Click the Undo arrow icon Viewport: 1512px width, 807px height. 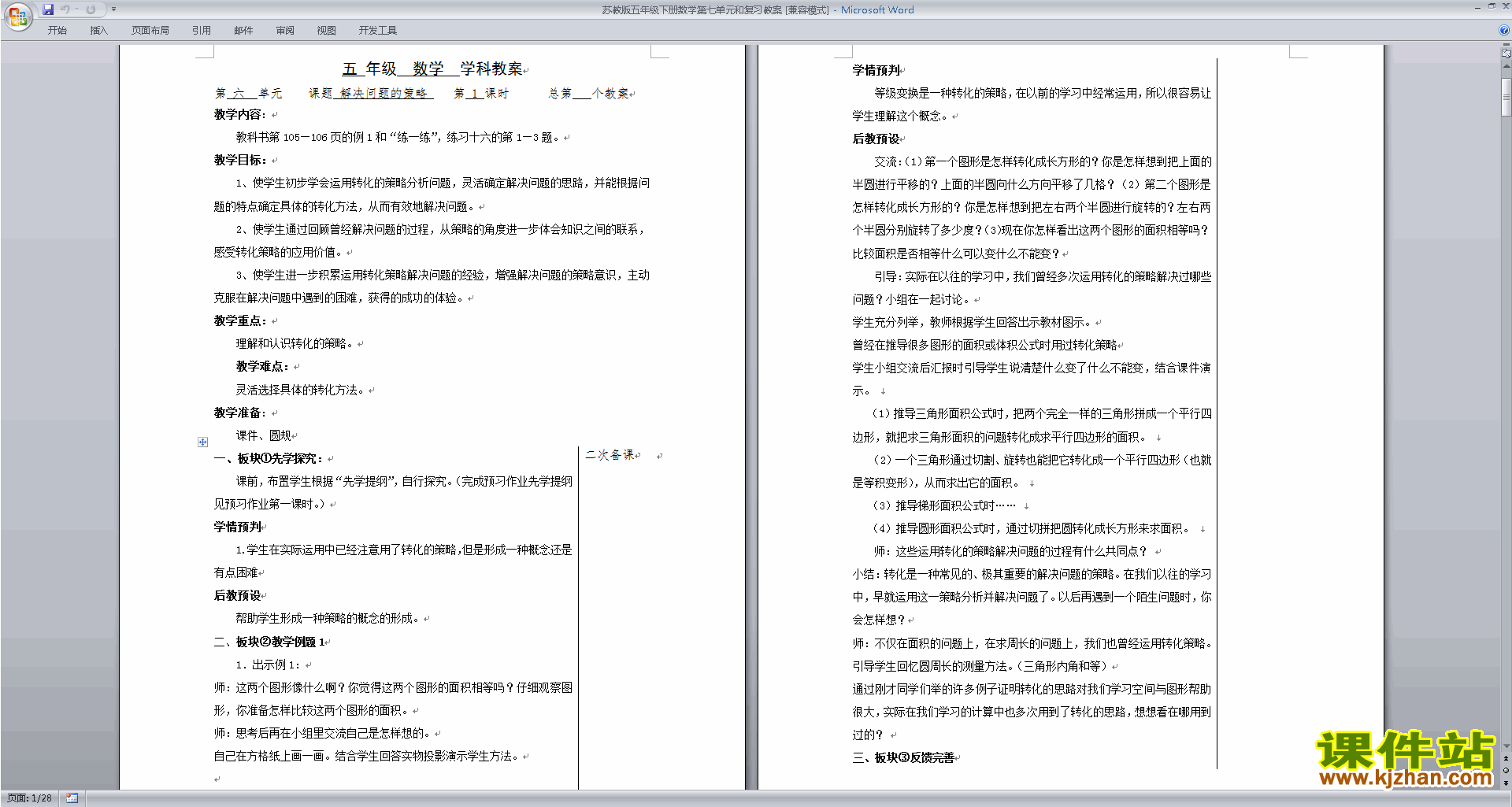click(65, 9)
